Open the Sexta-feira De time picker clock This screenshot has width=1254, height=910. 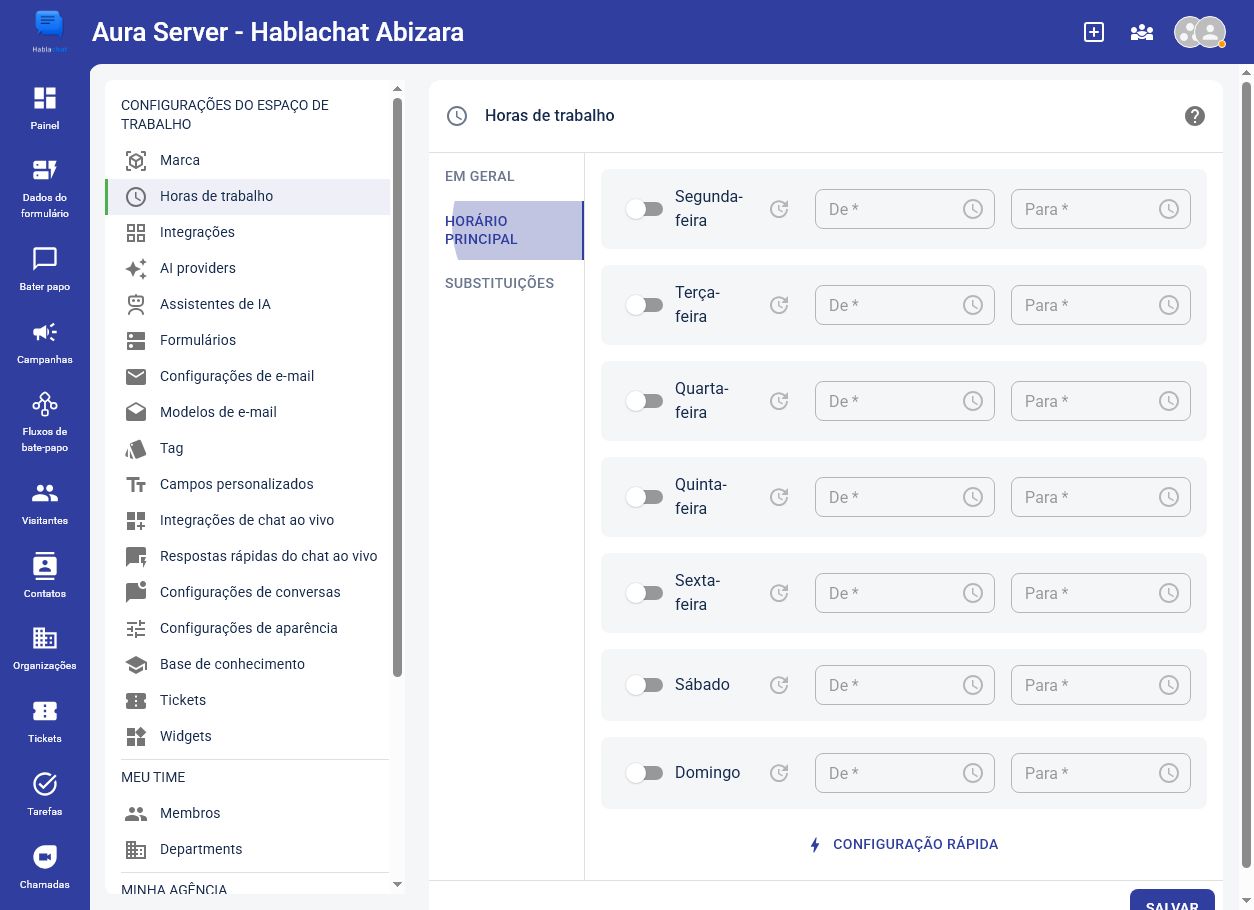click(x=973, y=593)
